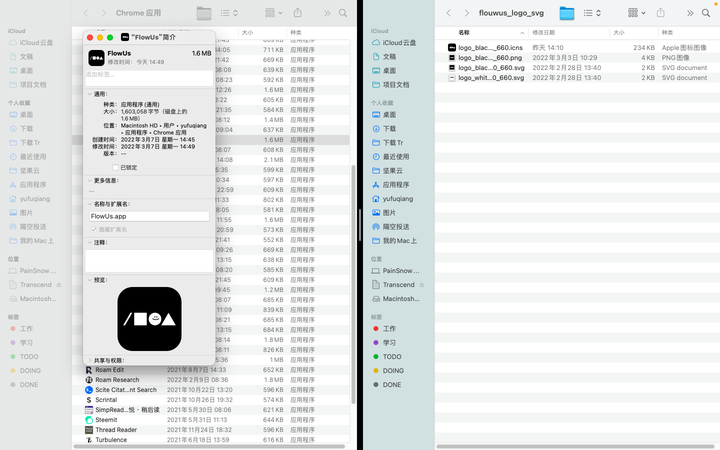Go forward in flouwus_logo_svg window
The width and height of the screenshot is (720, 450).
click(467, 13)
